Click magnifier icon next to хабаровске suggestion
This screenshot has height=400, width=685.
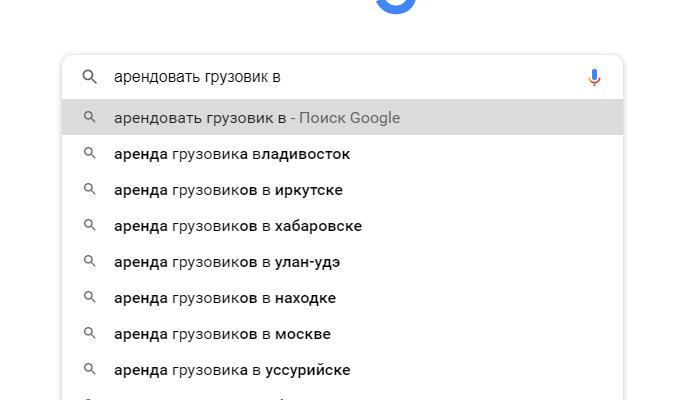[x=90, y=226]
